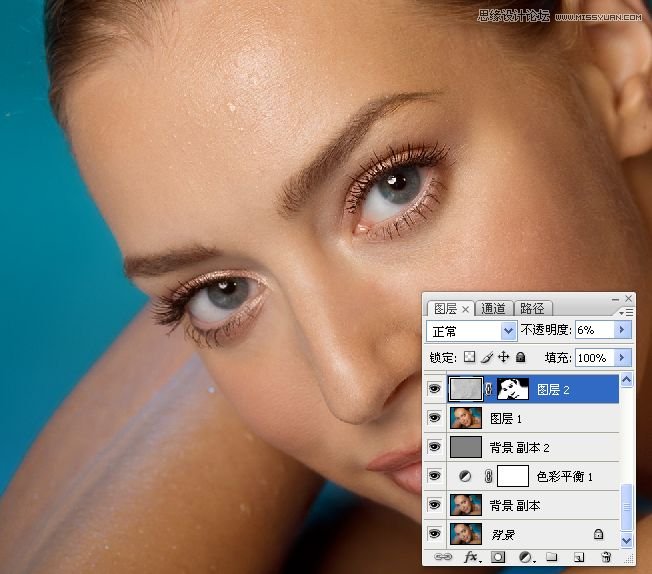652x574 pixels.
Task: Click the gray 背景 副本 2 thumbnail
Action: coord(466,447)
